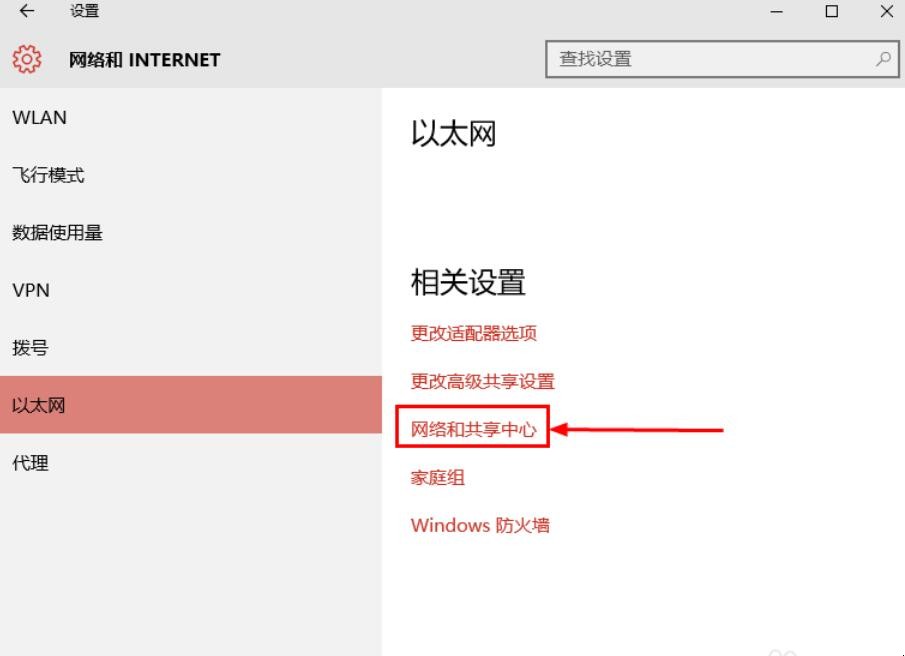This screenshot has width=905, height=656.
Task: Click 更改高级共享设置
Action: tap(483, 381)
